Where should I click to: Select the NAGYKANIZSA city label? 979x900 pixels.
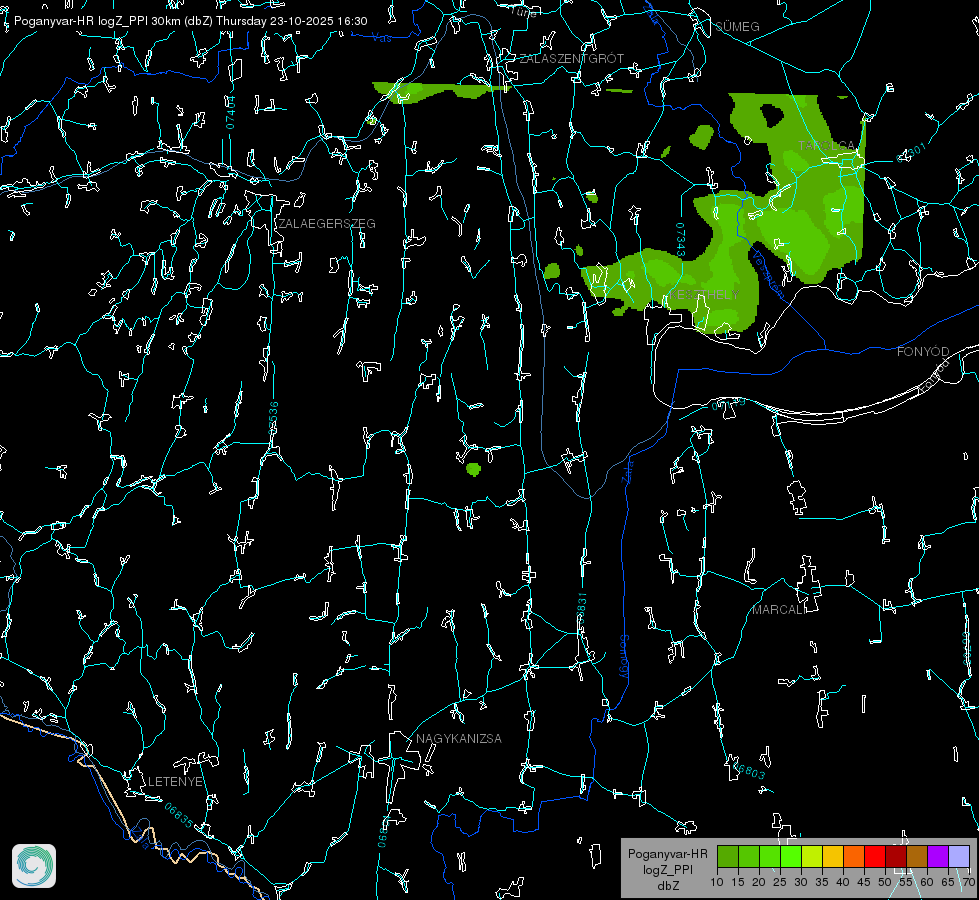pyautogui.click(x=459, y=738)
